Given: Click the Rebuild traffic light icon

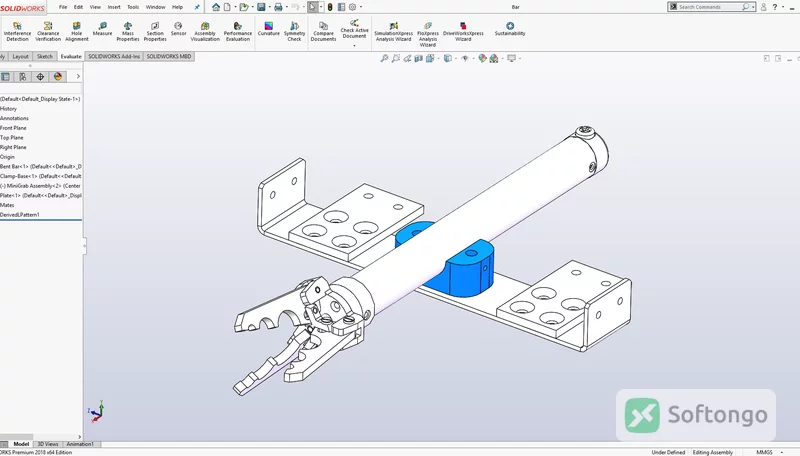Looking at the screenshot, I should (x=330, y=7).
